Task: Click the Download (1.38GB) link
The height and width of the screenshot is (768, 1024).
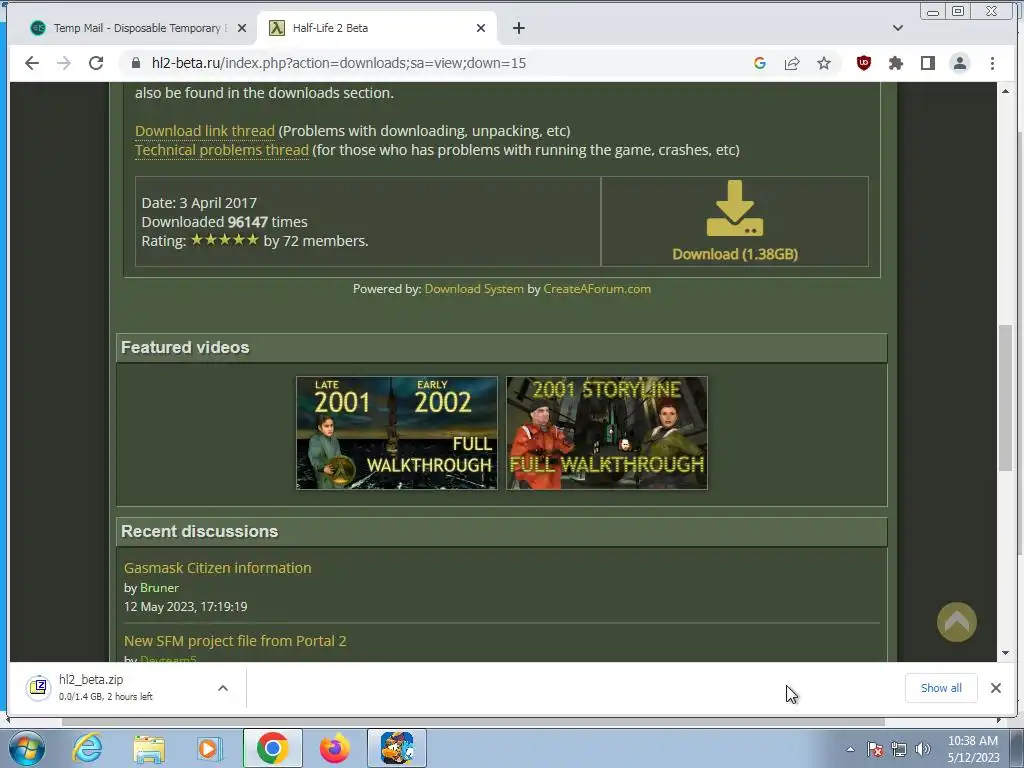Action: click(735, 254)
